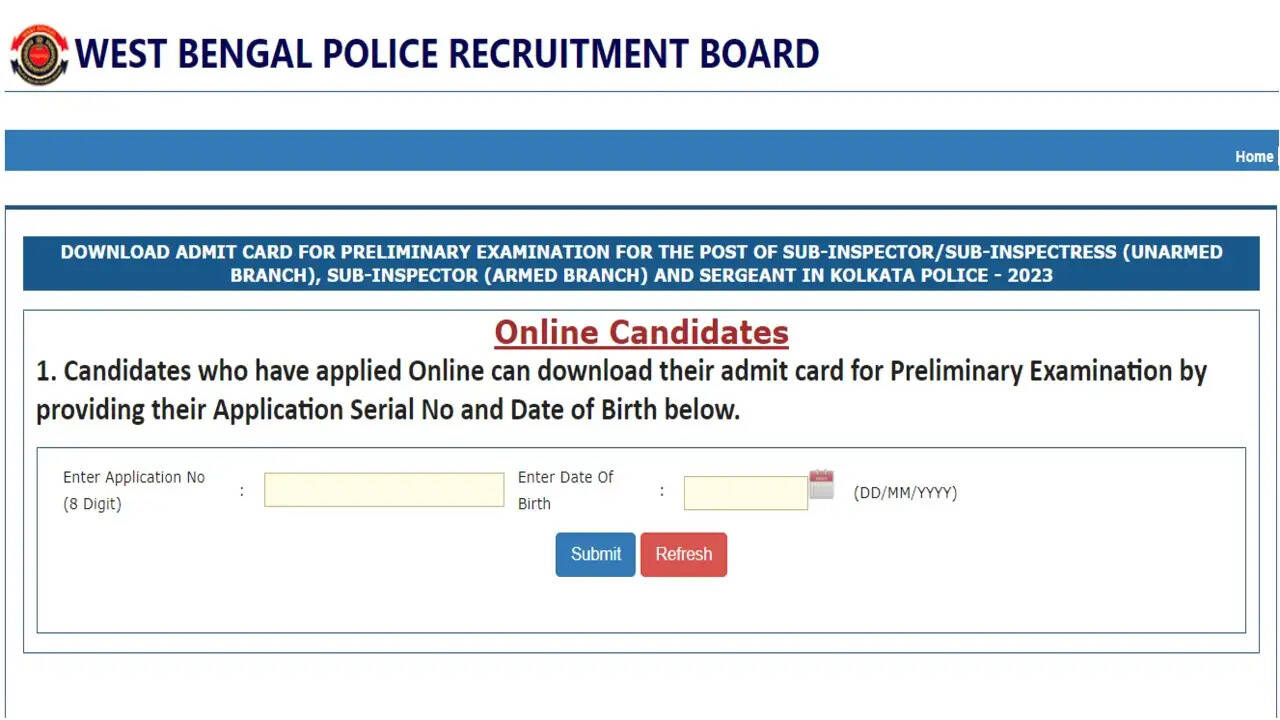Click the "Enter Application No" label

click(134, 477)
